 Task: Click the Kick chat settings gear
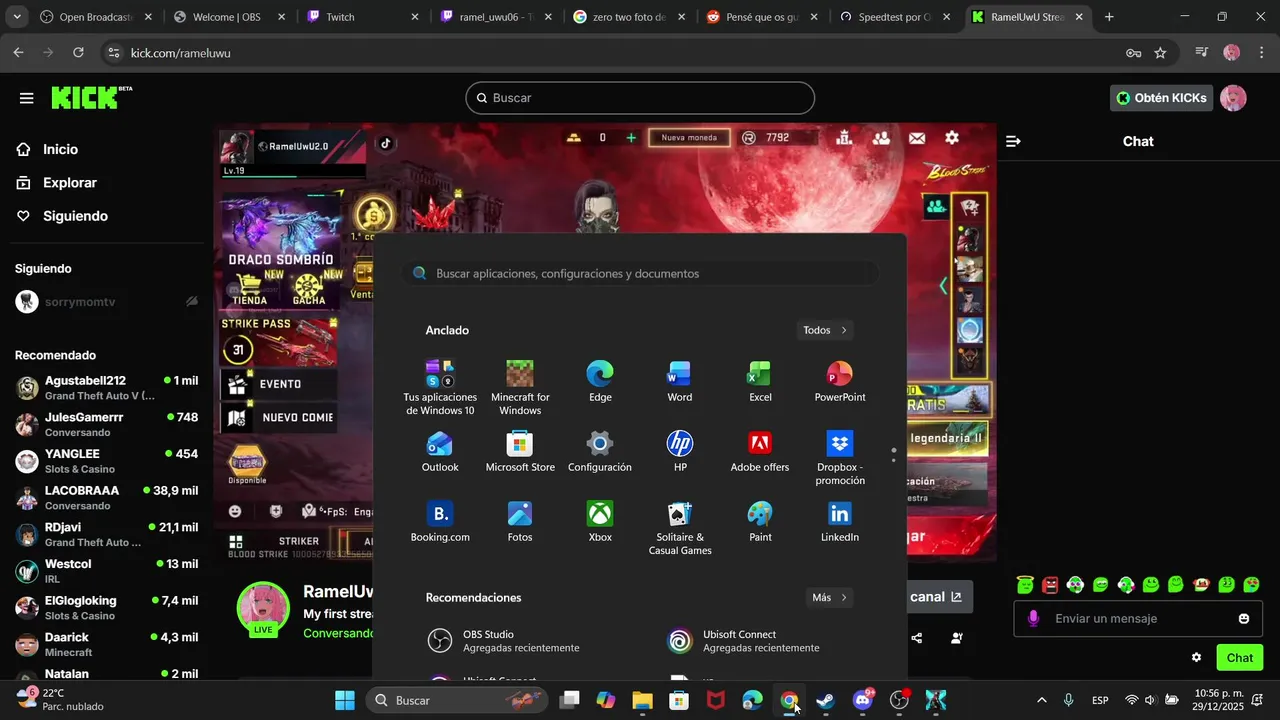(x=1196, y=657)
